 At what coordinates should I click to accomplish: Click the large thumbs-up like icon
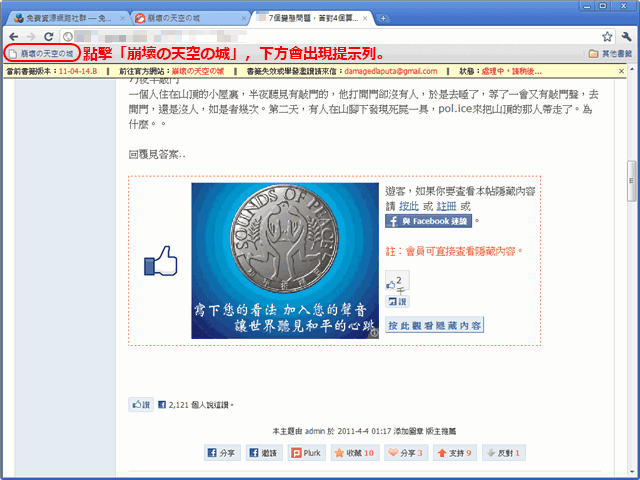pos(160,260)
